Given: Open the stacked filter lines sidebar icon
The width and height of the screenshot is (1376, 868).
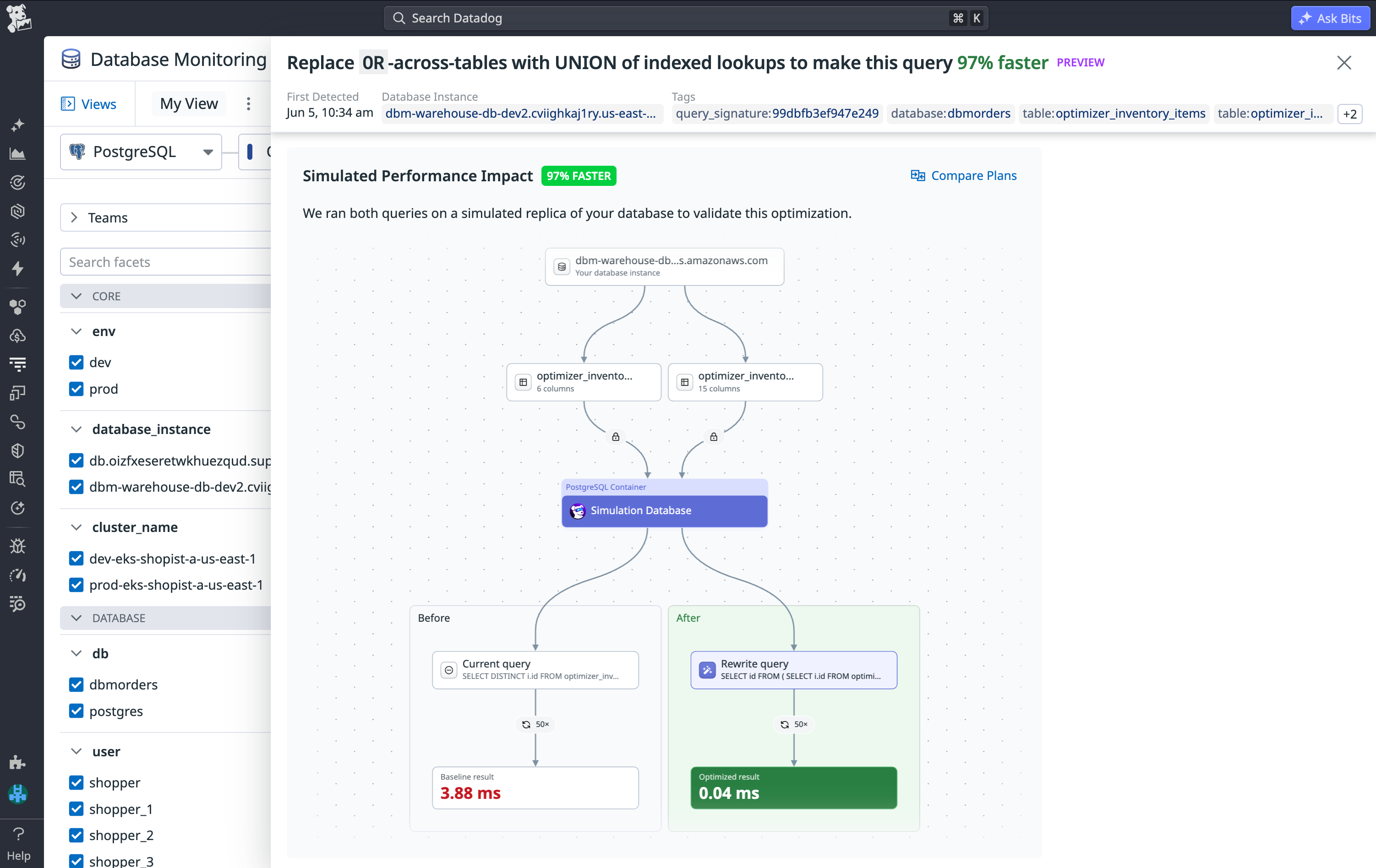Looking at the screenshot, I should tap(18, 364).
